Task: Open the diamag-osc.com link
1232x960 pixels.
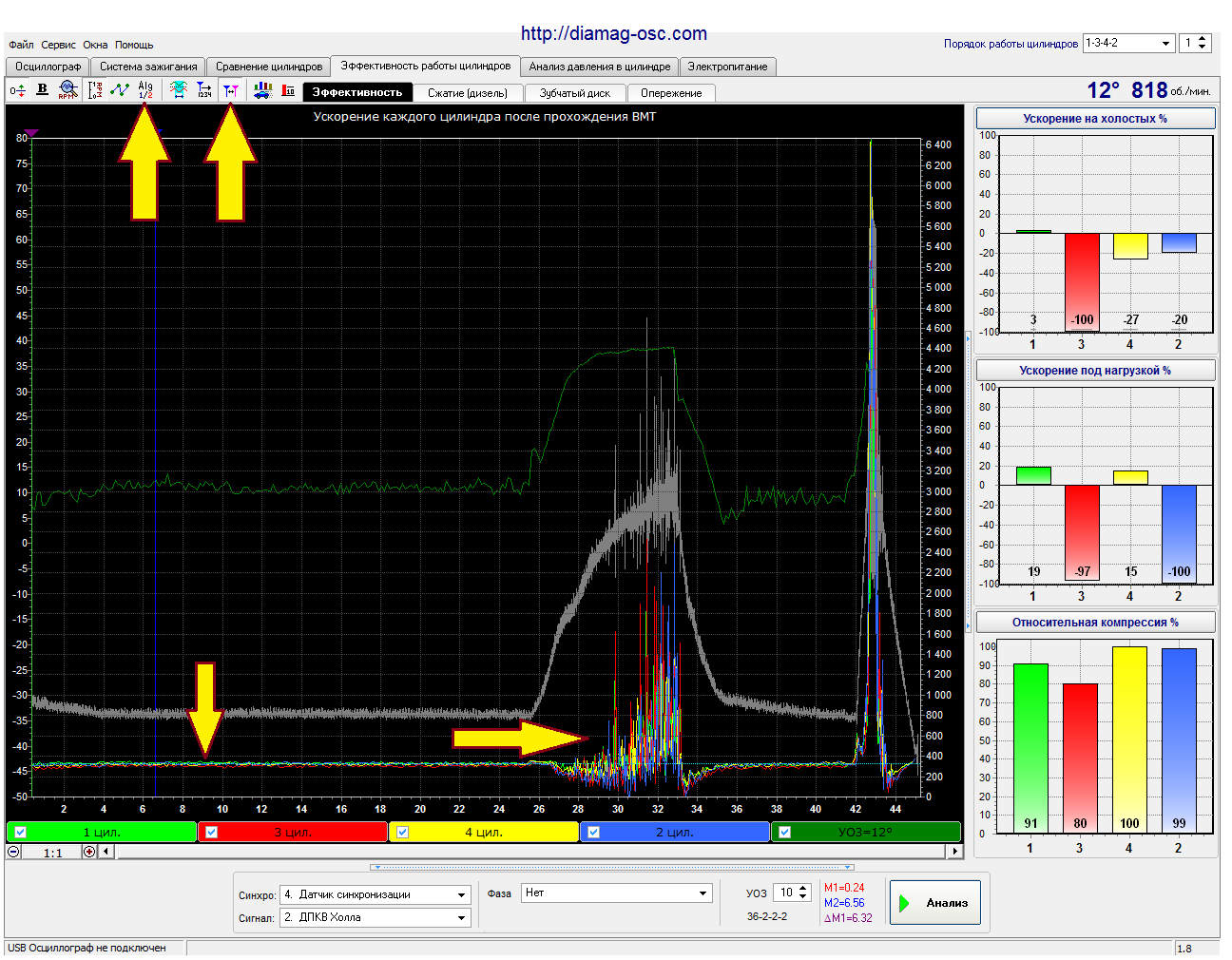Action: pyautogui.click(x=614, y=33)
